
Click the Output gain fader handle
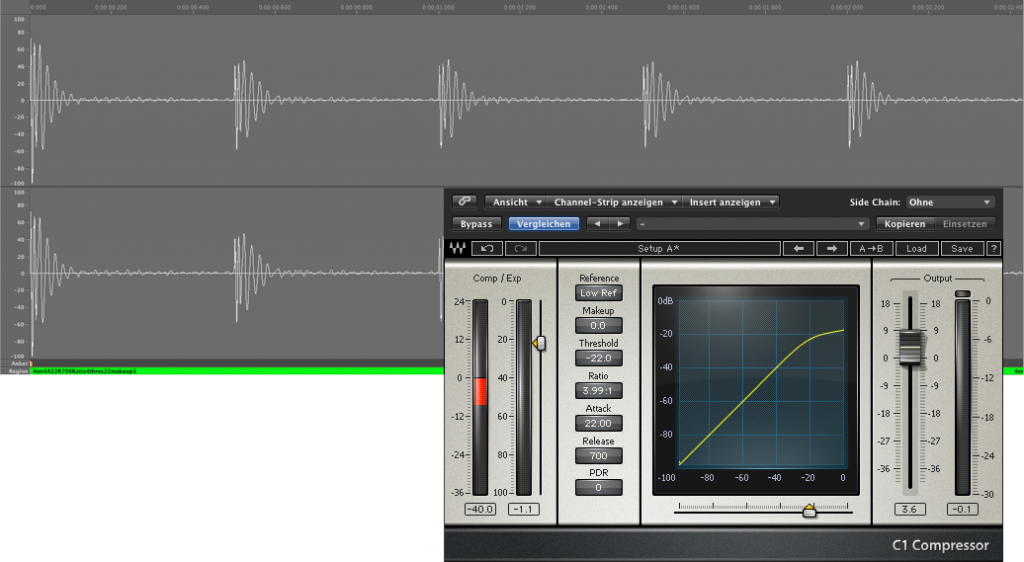point(910,347)
